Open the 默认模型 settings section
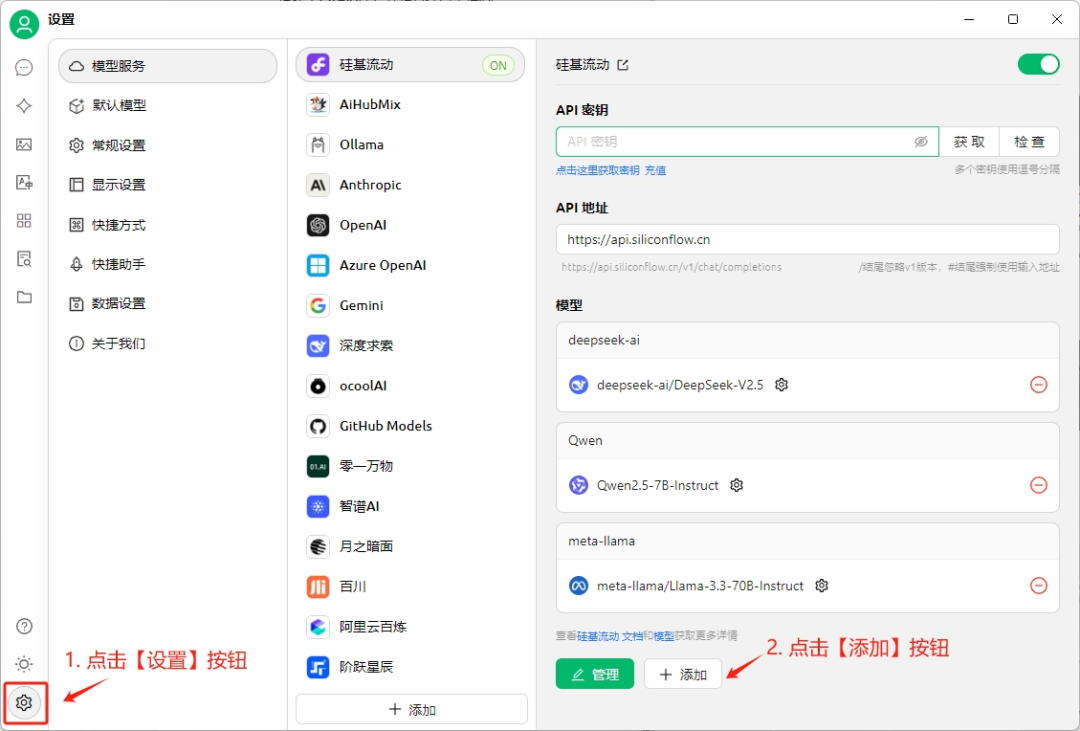This screenshot has height=731, width=1080. pos(168,105)
